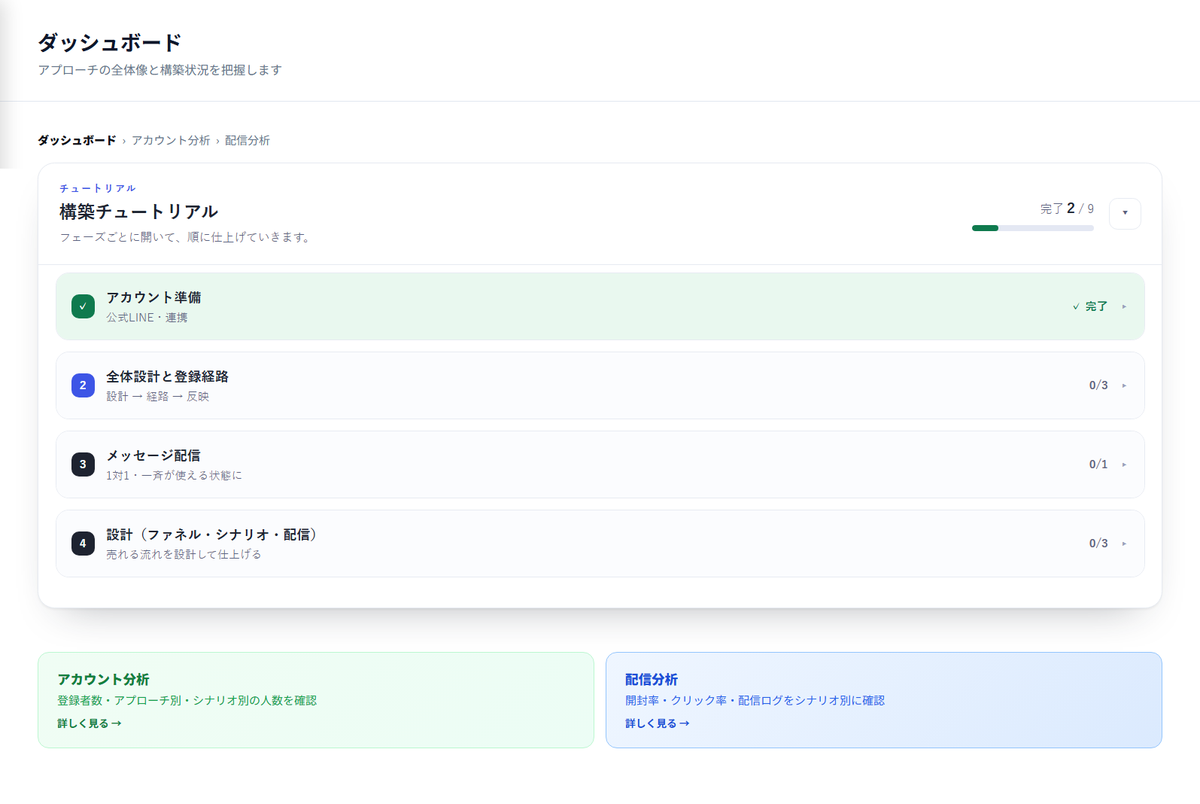The image size is (1200, 804).
Task: Click the 完了 2 / 9 counter
Action: tap(1067, 208)
